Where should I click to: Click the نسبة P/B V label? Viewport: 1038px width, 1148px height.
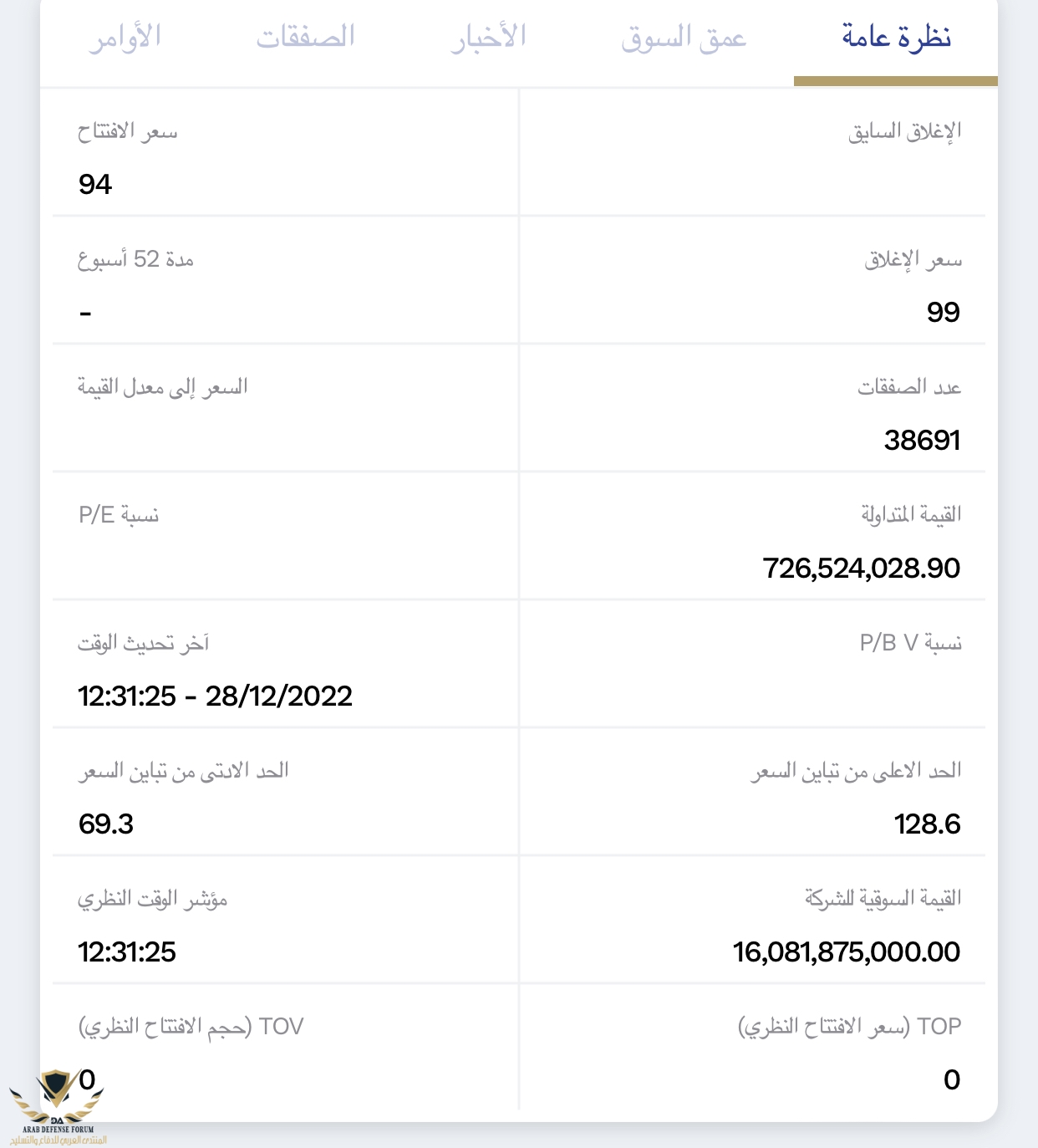pyautogui.click(x=911, y=643)
